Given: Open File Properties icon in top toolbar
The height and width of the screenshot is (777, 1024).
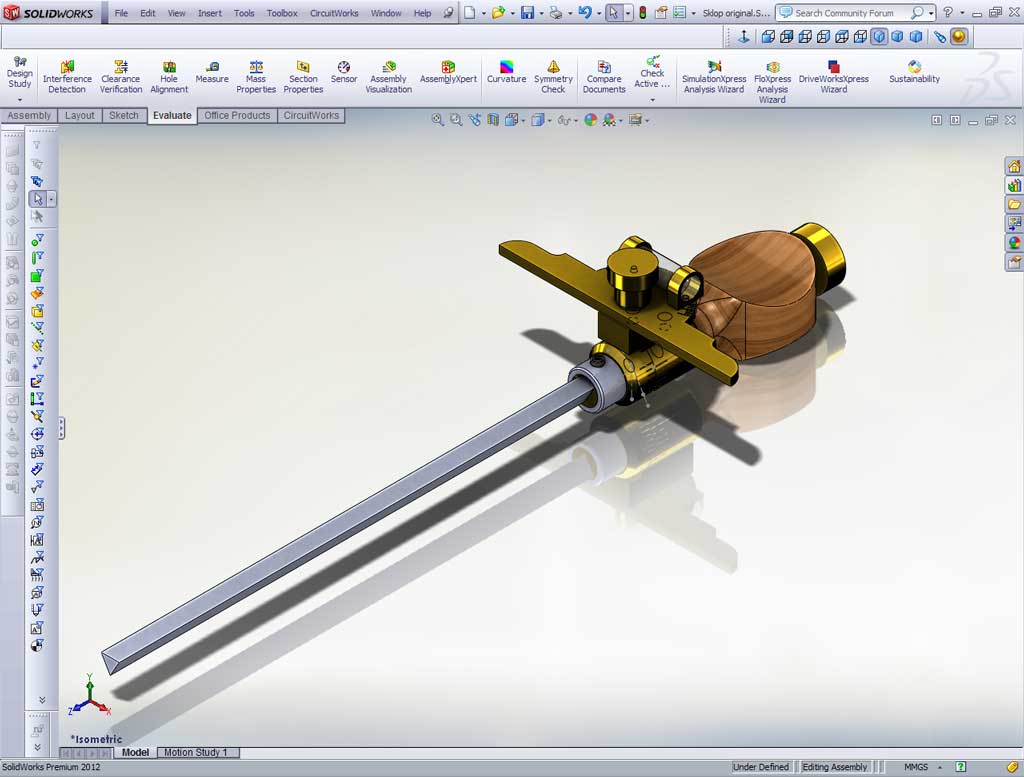Looking at the screenshot, I should coord(661,12).
